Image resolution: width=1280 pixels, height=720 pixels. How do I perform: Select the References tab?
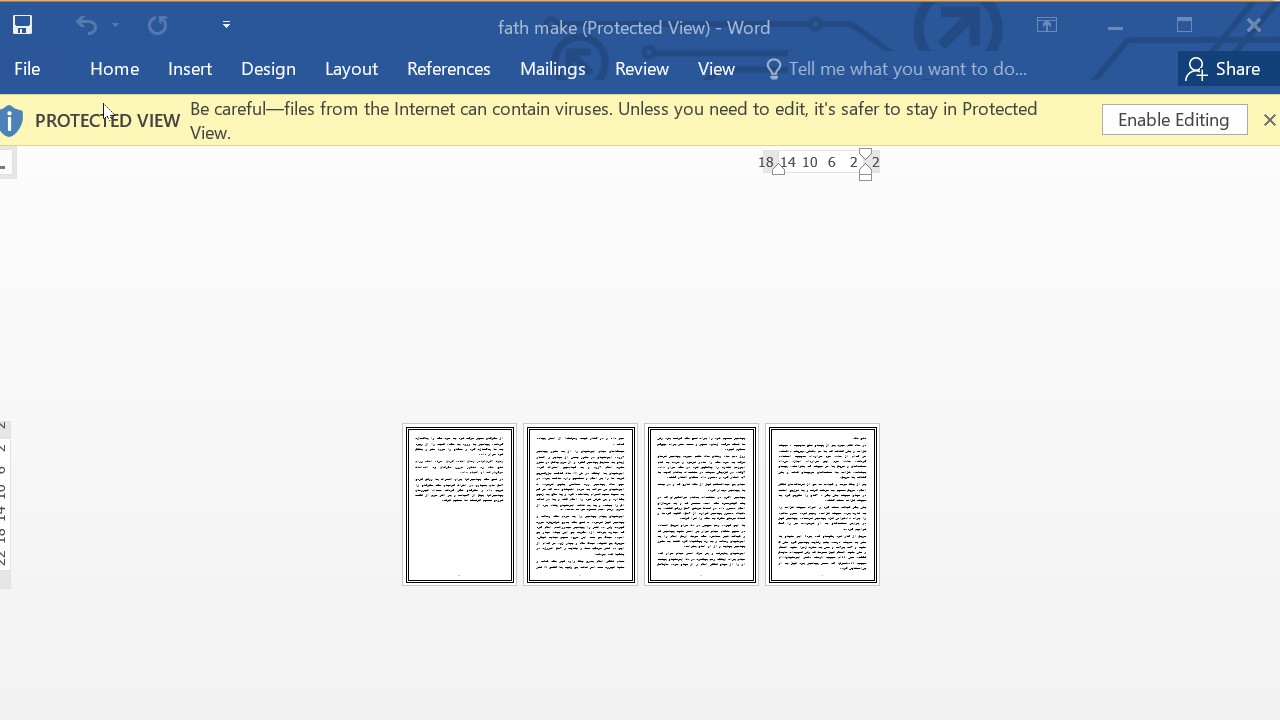pos(448,69)
